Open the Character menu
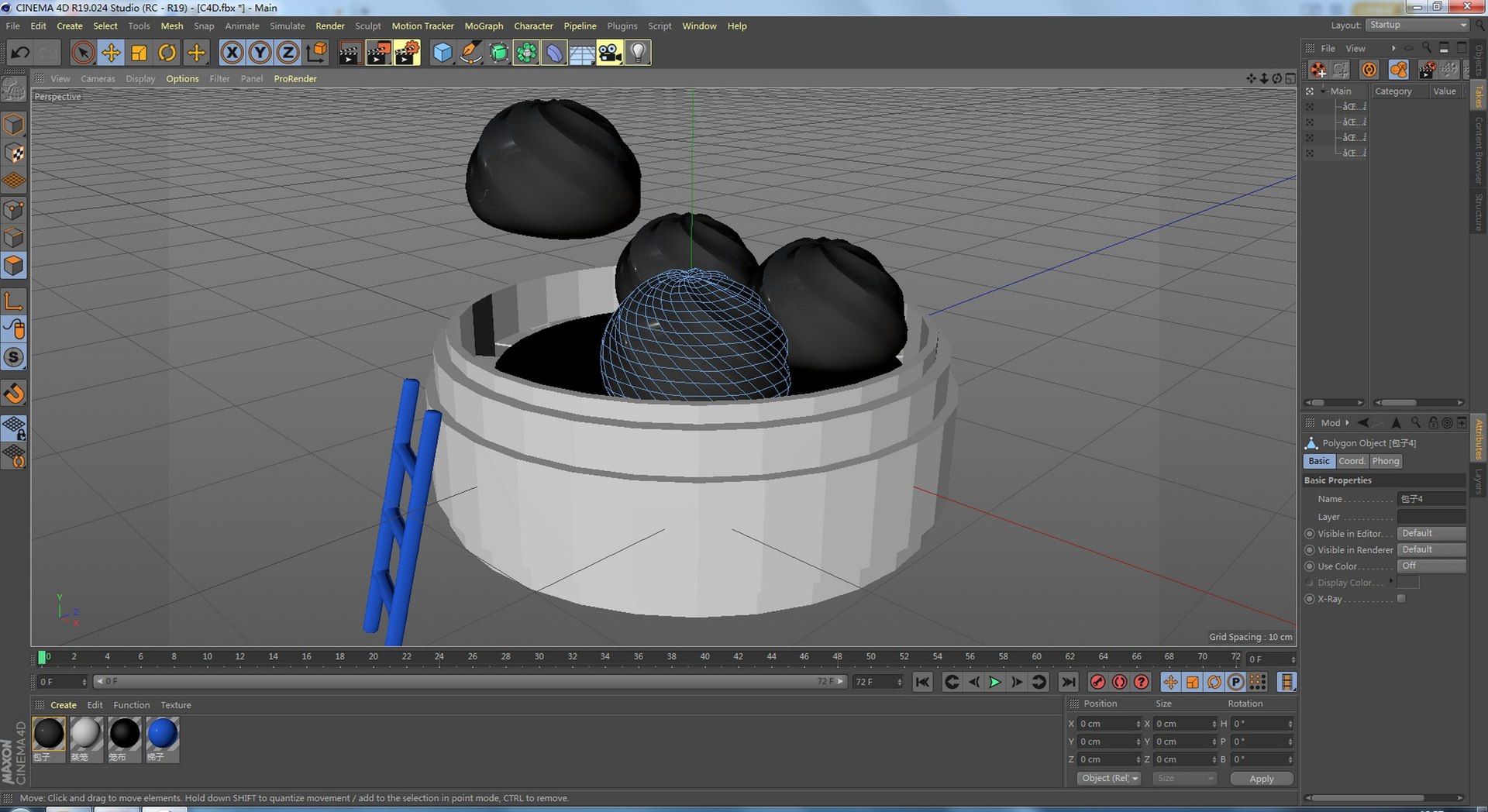Screen dimensions: 1488x812 click(x=533, y=26)
